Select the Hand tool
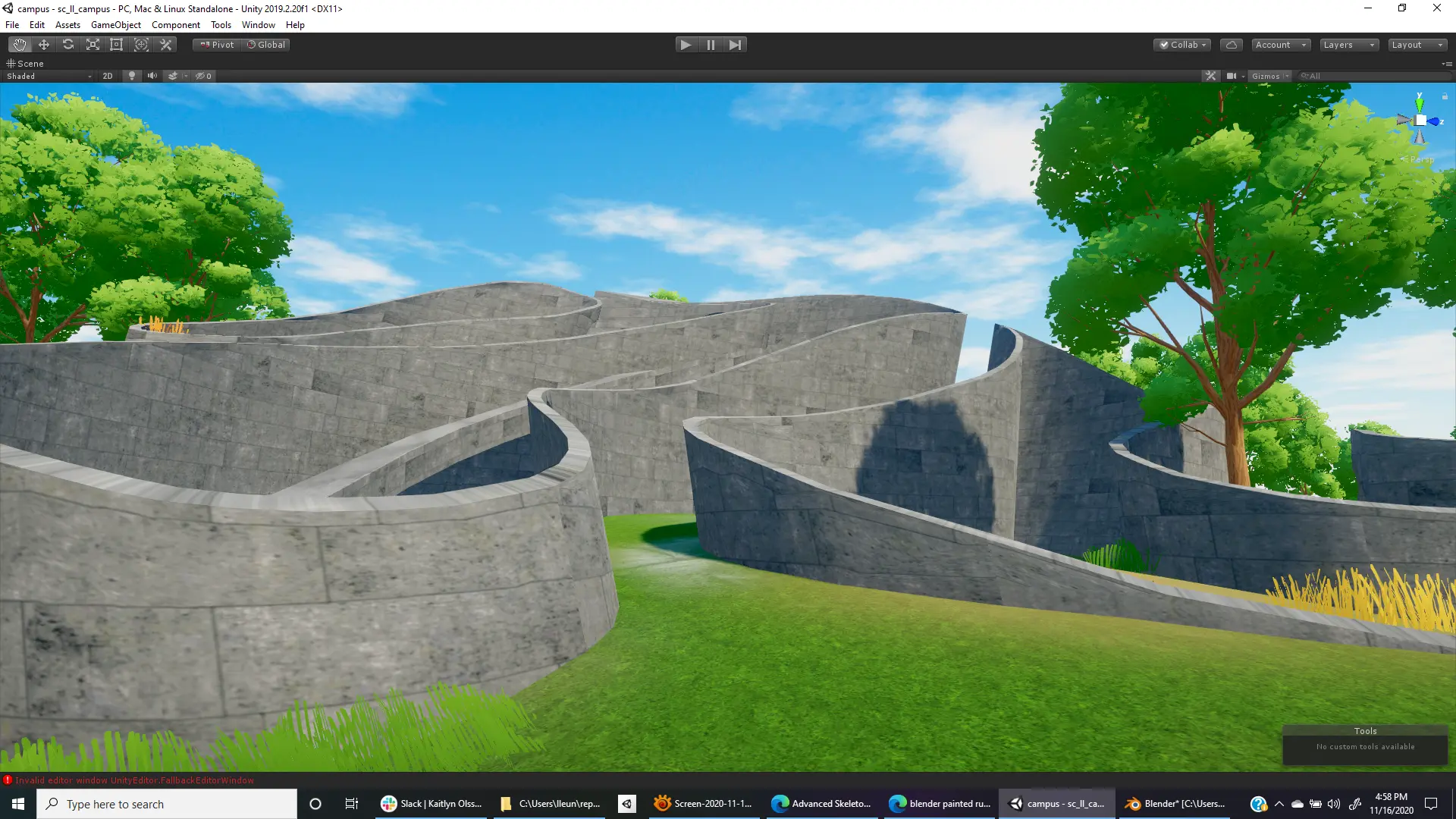1456x819 pixels. click(19, 45)
